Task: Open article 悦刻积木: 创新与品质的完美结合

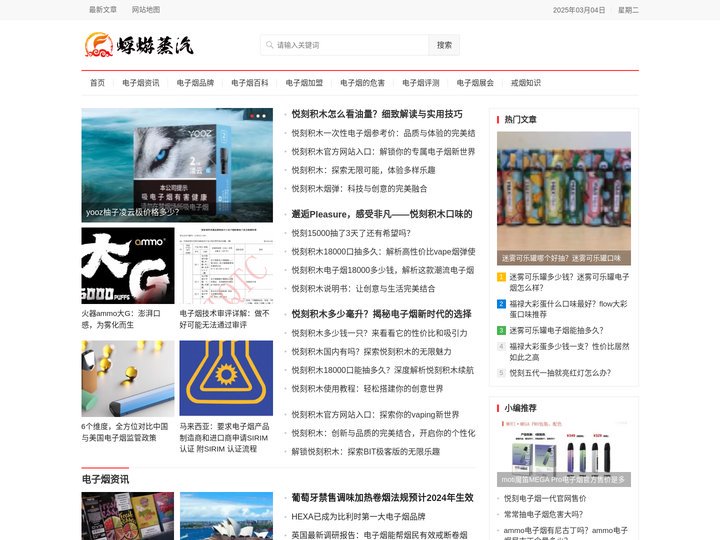Action: [383, 433]
